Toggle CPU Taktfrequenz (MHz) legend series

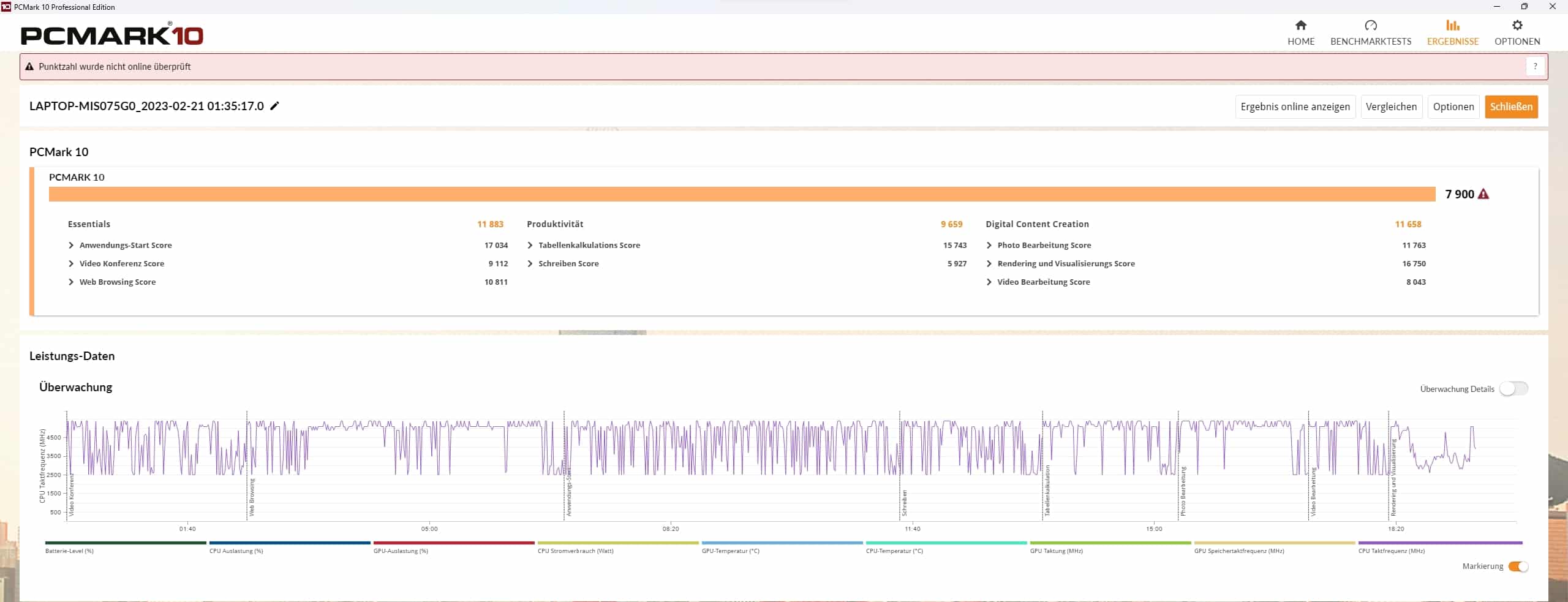1391,551
